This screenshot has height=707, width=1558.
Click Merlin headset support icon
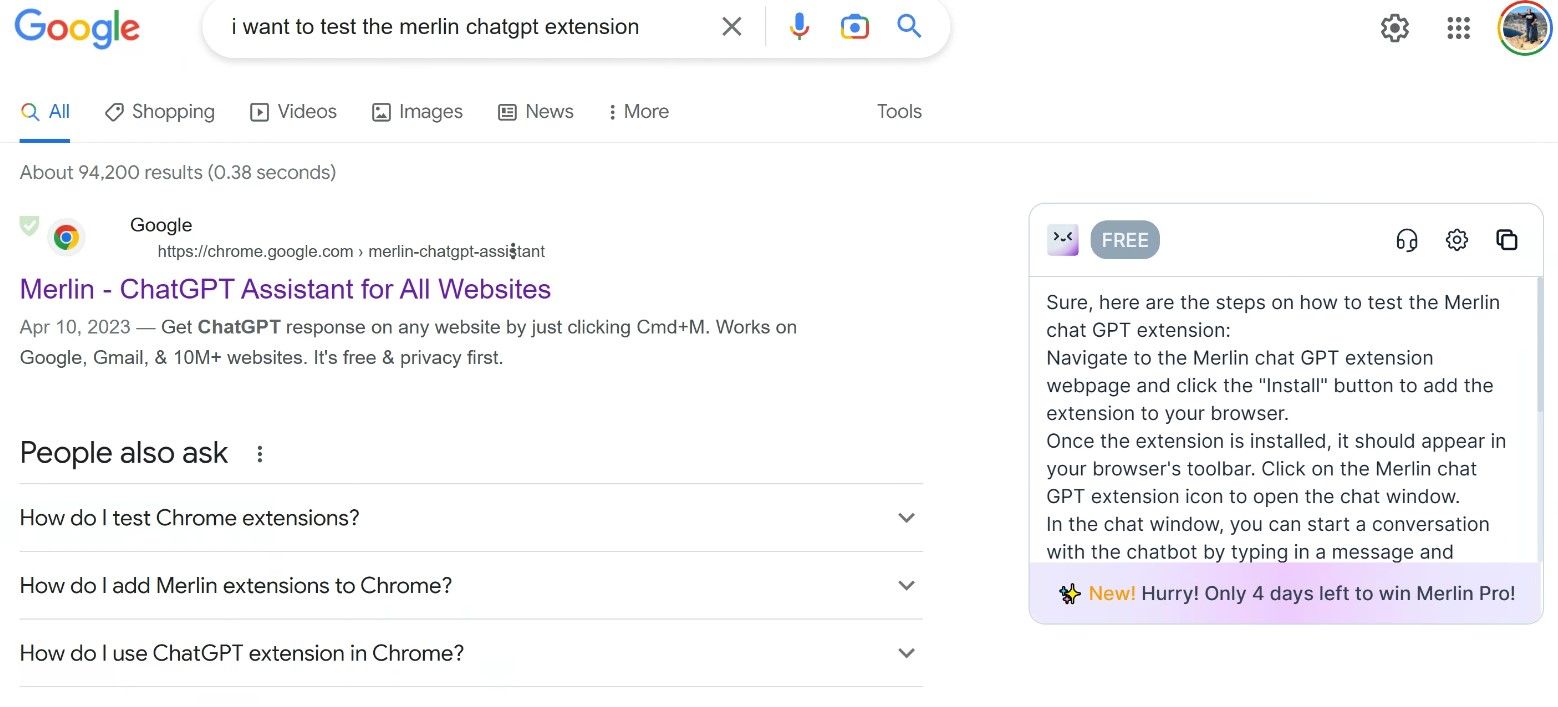[x=1407, y=240]
